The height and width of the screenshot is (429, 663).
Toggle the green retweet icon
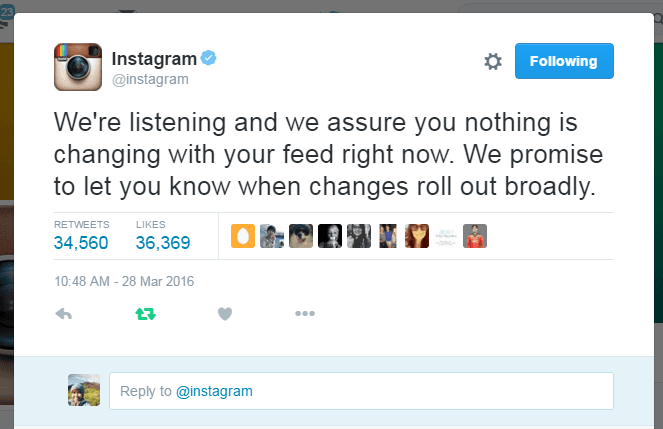145,314
